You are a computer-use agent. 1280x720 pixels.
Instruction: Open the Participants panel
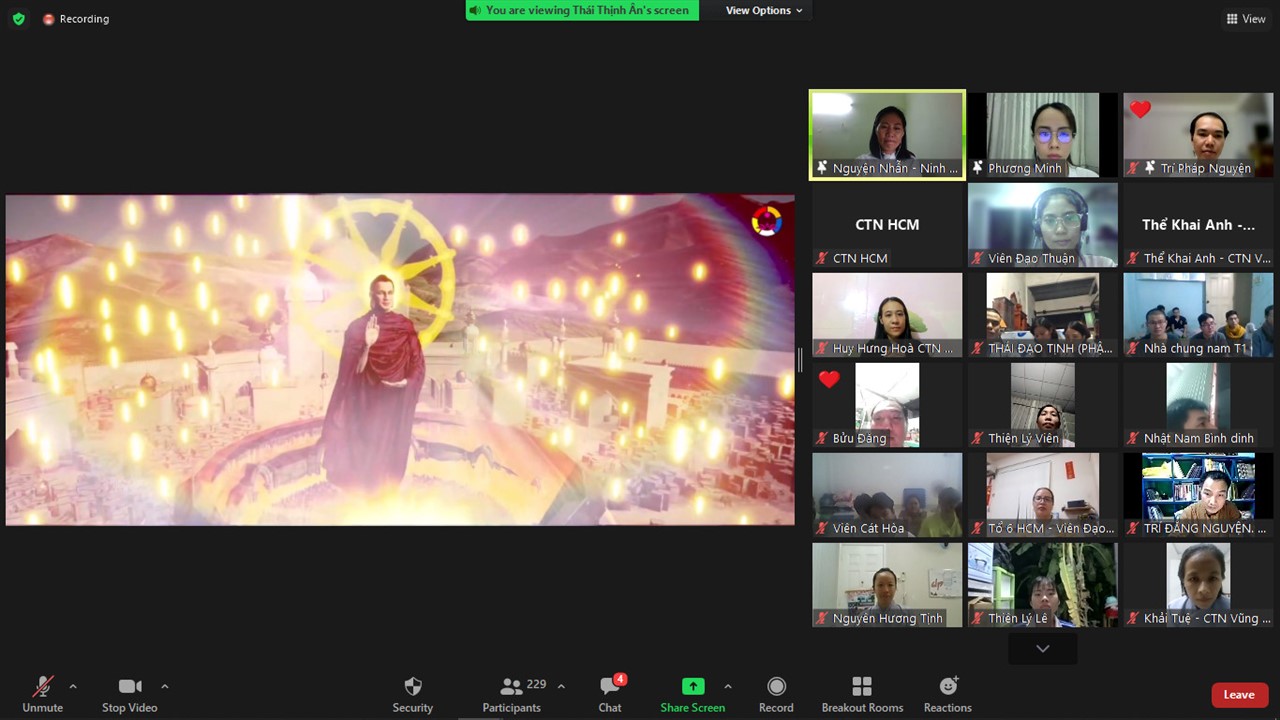(512, 694)
